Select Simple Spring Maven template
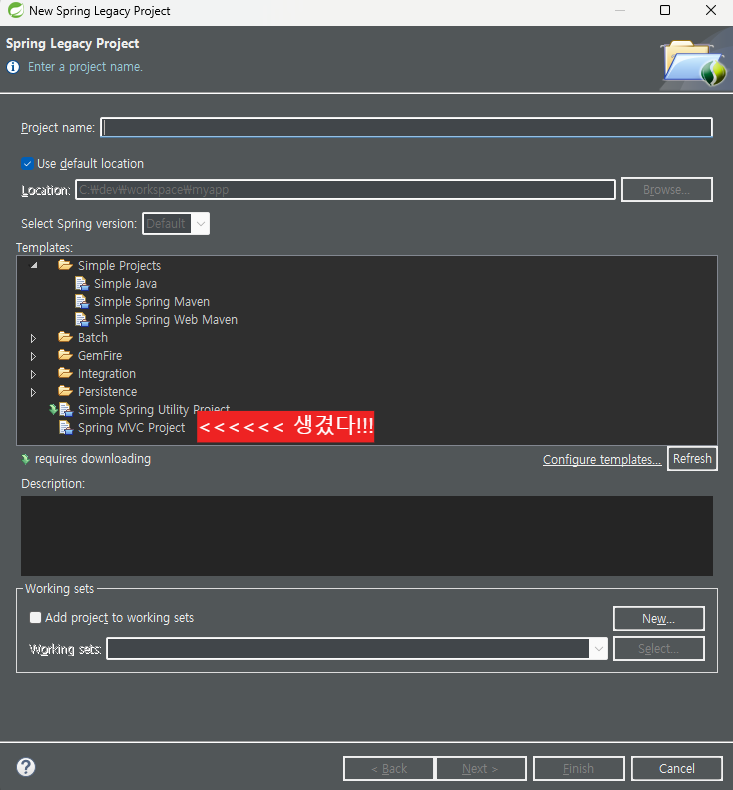 coord(152,302)
